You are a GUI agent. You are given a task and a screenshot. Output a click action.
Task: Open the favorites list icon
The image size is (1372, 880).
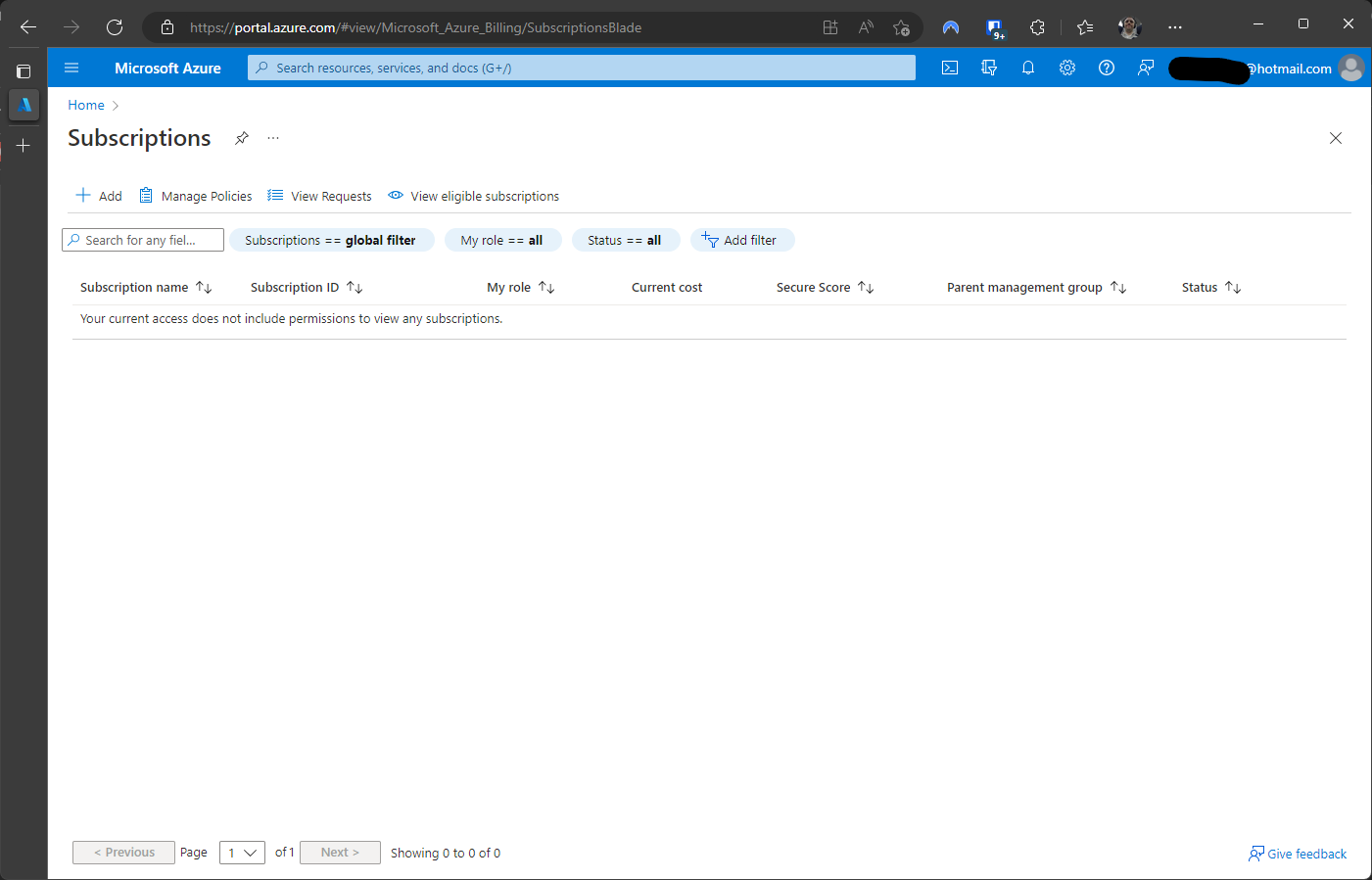1085,27
